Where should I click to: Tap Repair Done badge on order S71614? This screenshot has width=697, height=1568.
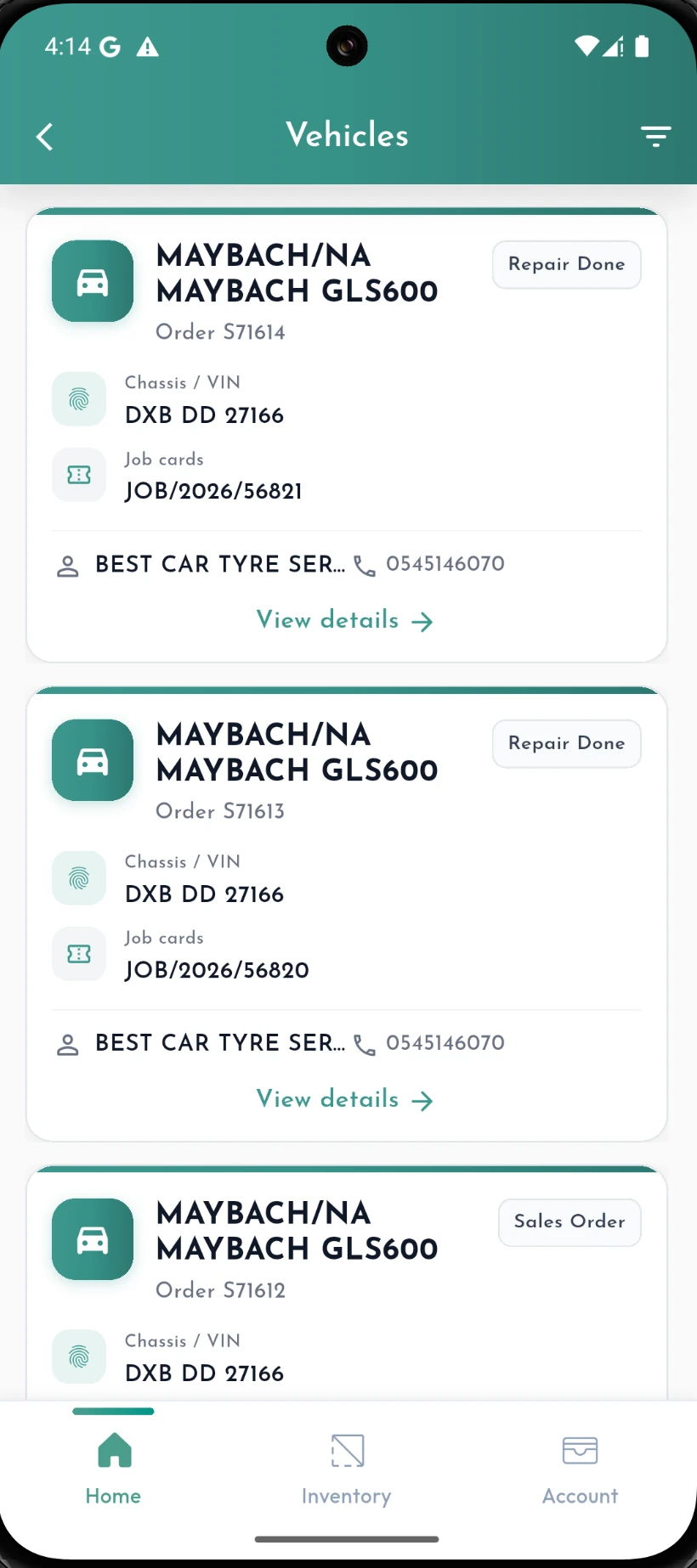click(567, 265)
